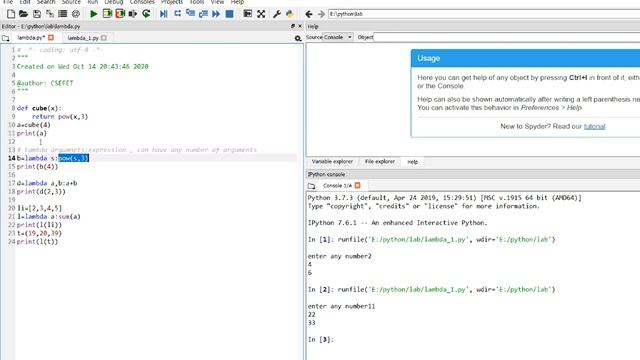Open the Source menu
This screenshot has height=360, width=640.
71,2
